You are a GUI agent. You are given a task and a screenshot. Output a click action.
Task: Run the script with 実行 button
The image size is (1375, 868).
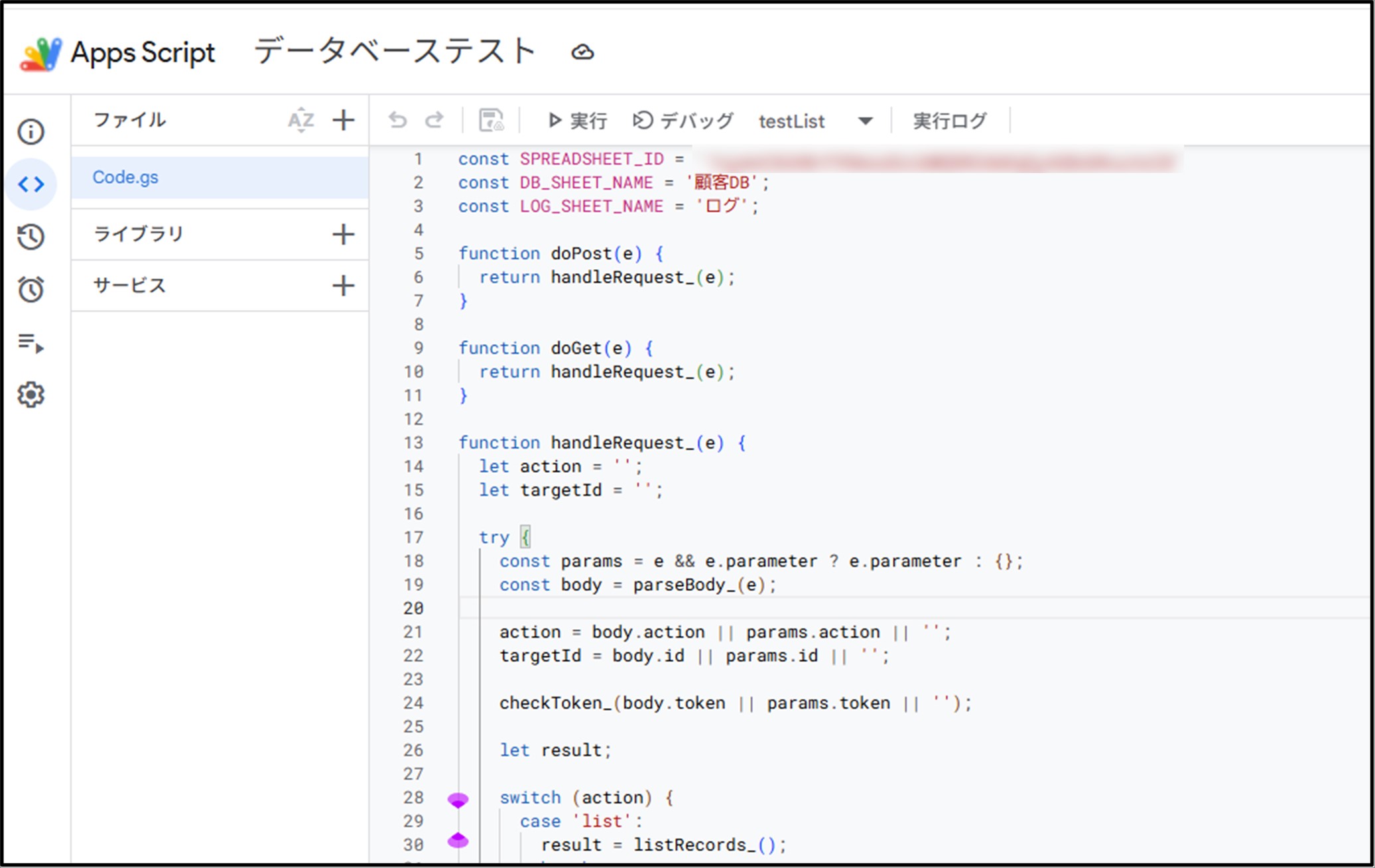tap(577, 121)
